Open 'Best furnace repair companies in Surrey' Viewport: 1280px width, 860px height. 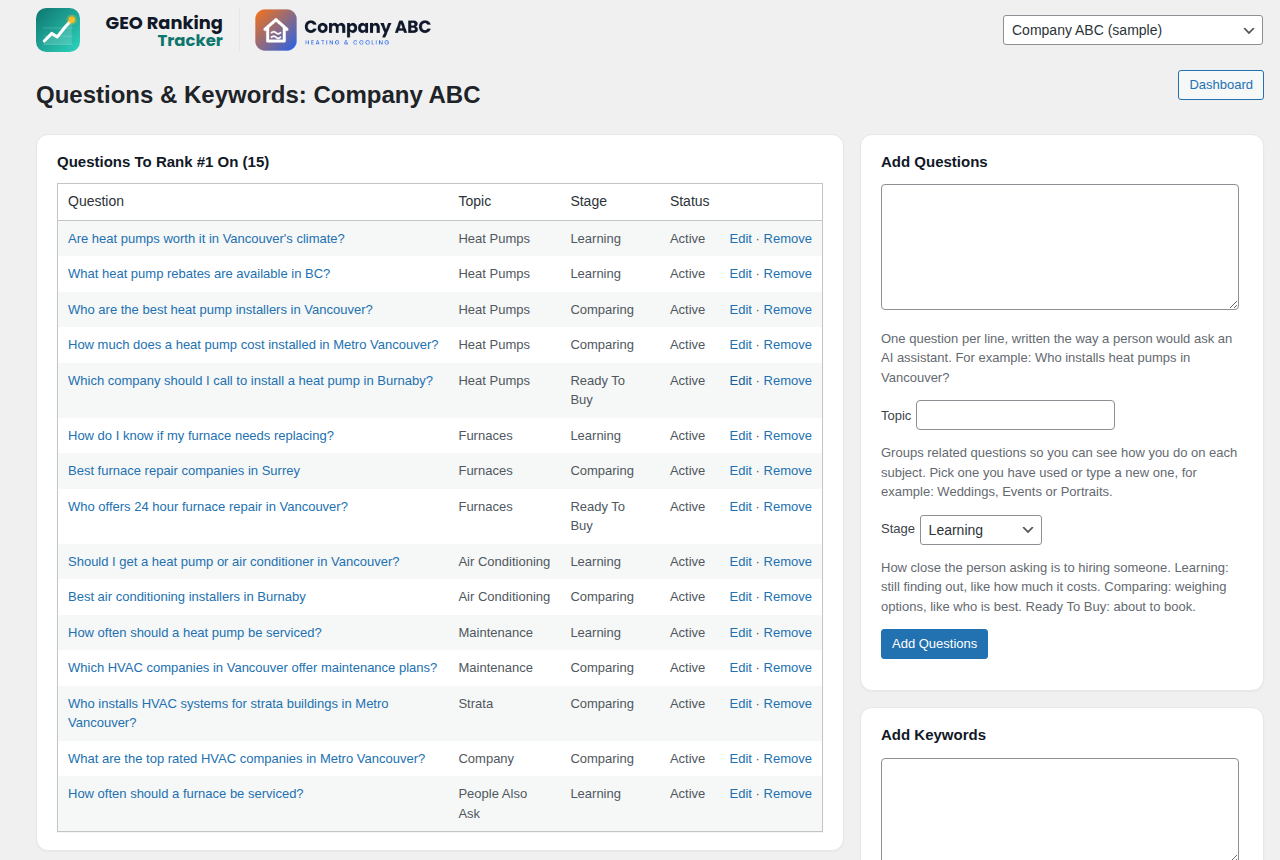(184, 471)
